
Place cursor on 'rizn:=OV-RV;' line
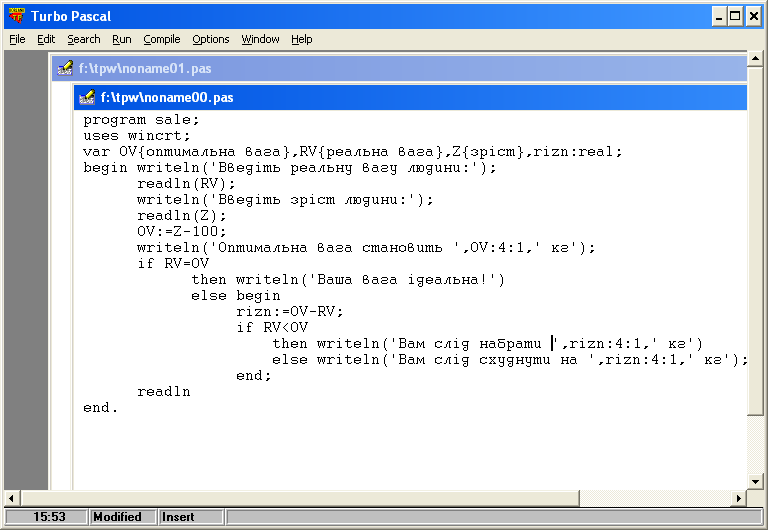click(x=289, y=312)
